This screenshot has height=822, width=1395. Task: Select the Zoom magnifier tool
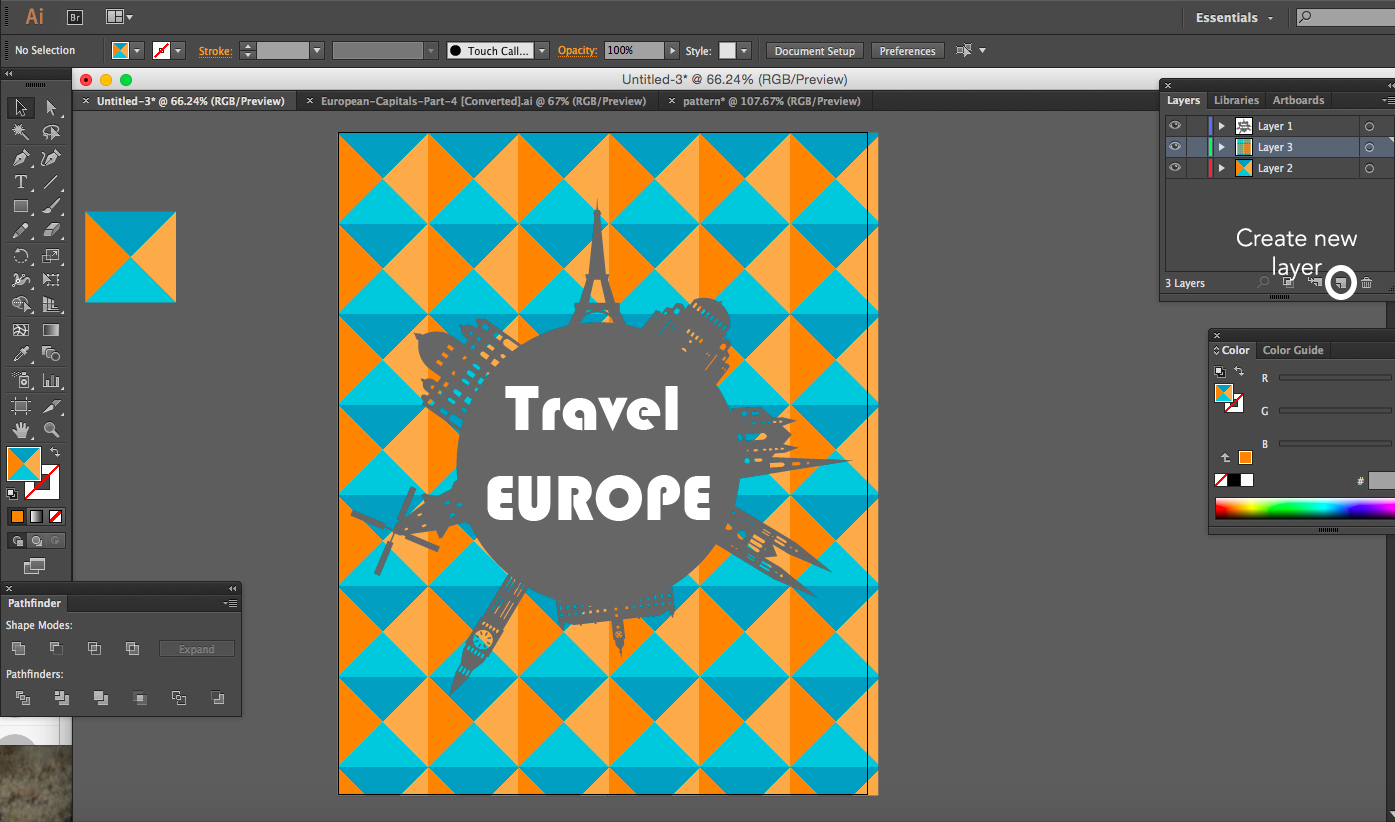51,430
